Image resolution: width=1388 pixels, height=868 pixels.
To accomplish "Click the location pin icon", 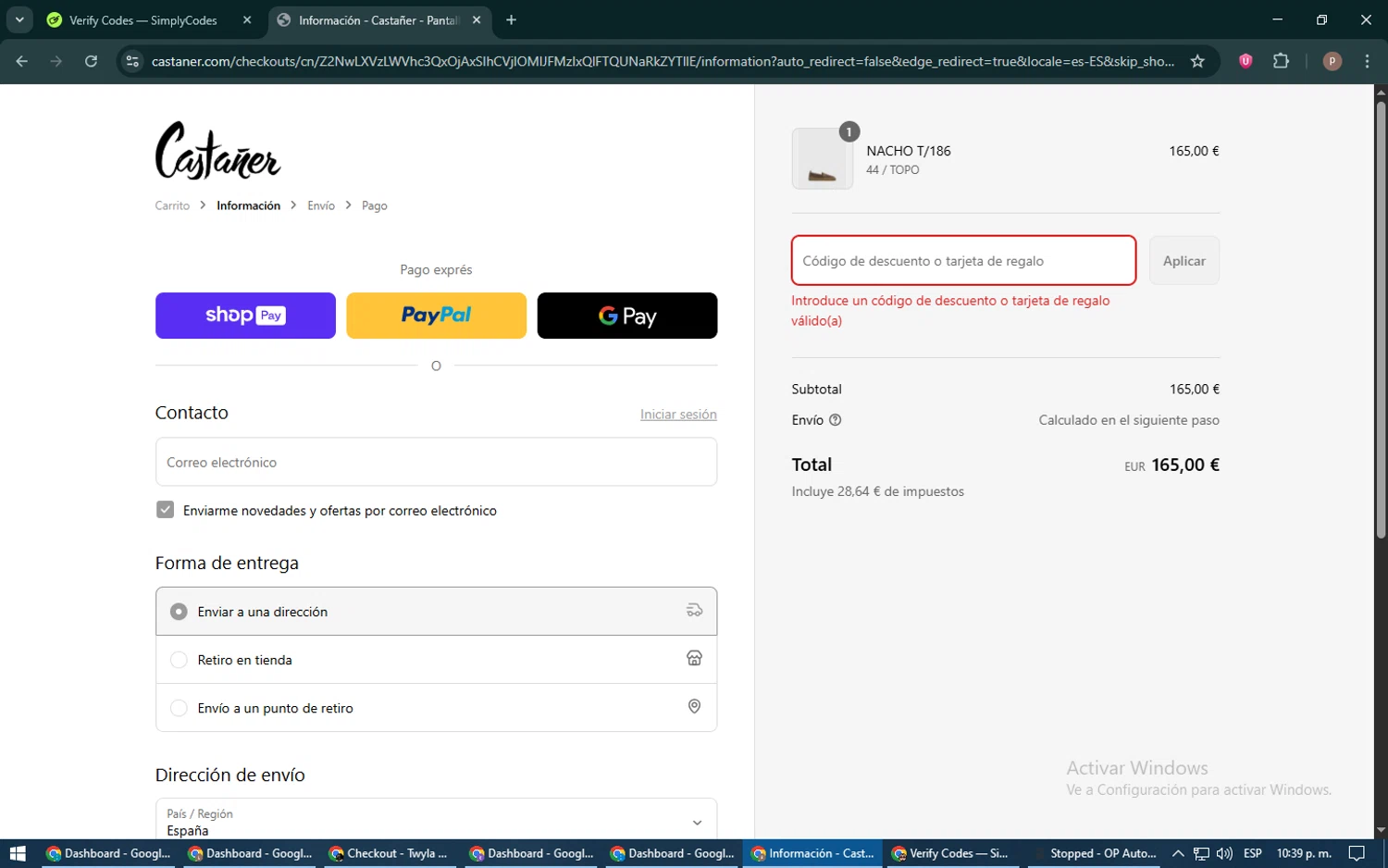I will (x=694, y=706).
